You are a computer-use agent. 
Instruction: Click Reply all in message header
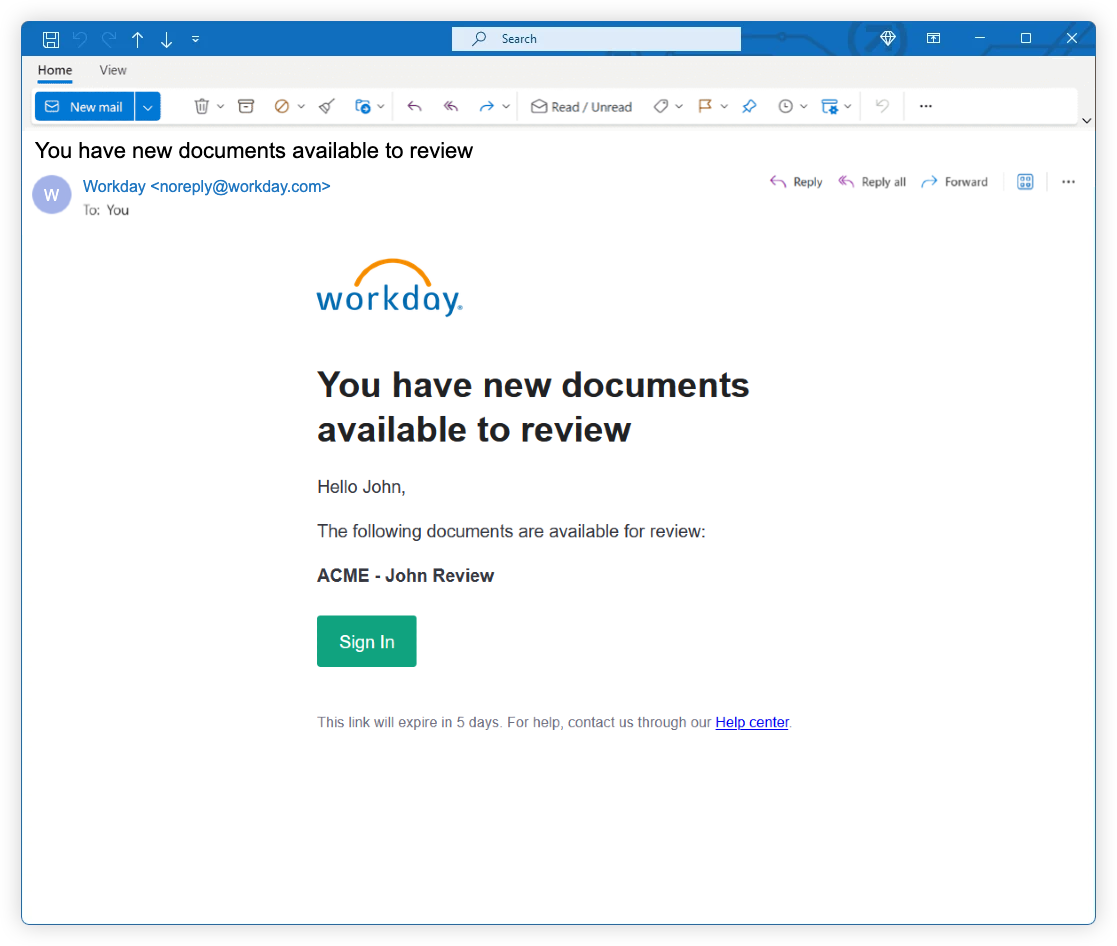click(x=871, y=182)
